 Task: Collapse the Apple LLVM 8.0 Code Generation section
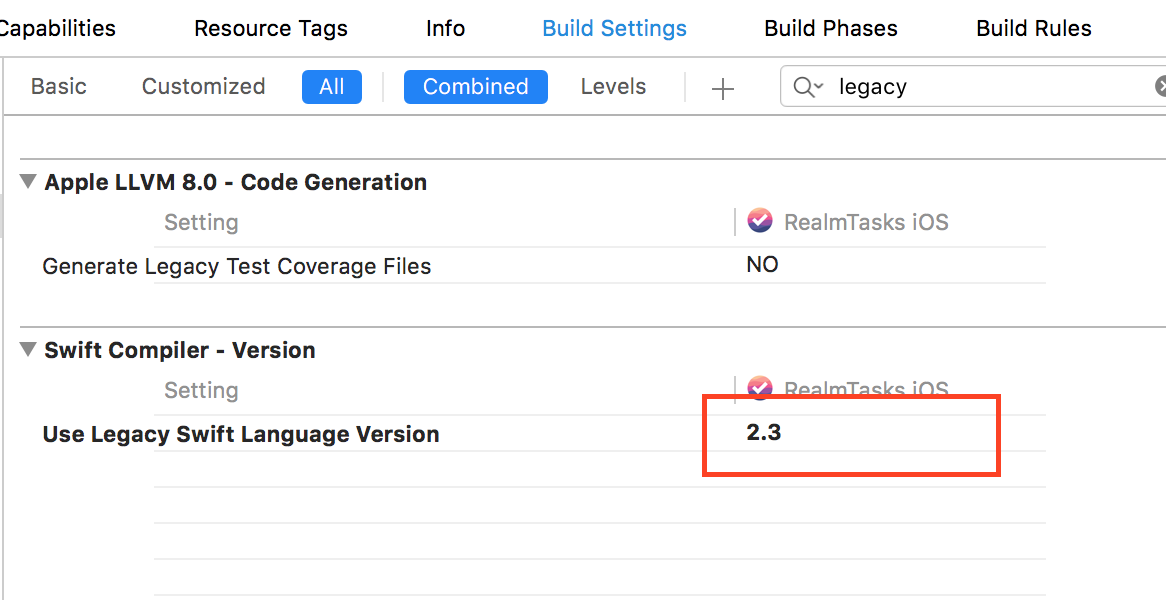(28, 182)
